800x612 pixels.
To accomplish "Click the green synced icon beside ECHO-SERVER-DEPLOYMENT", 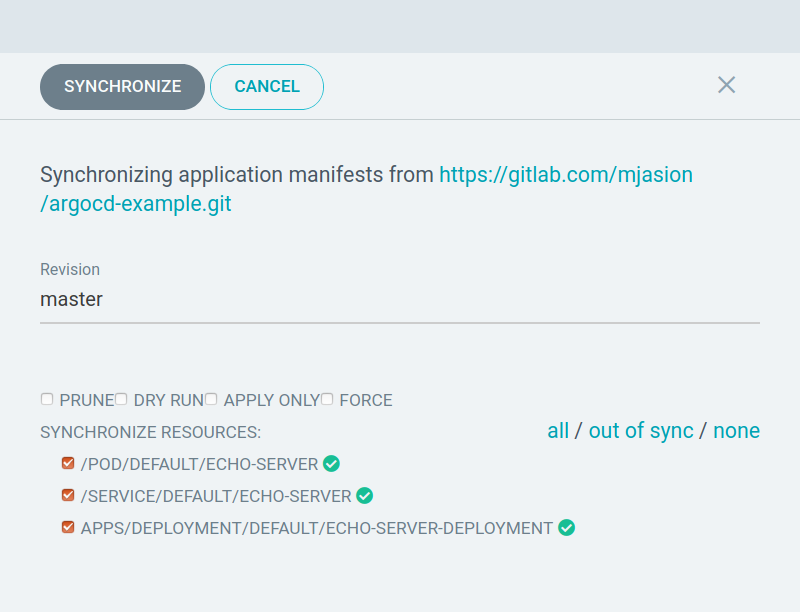I will (566, 527).
